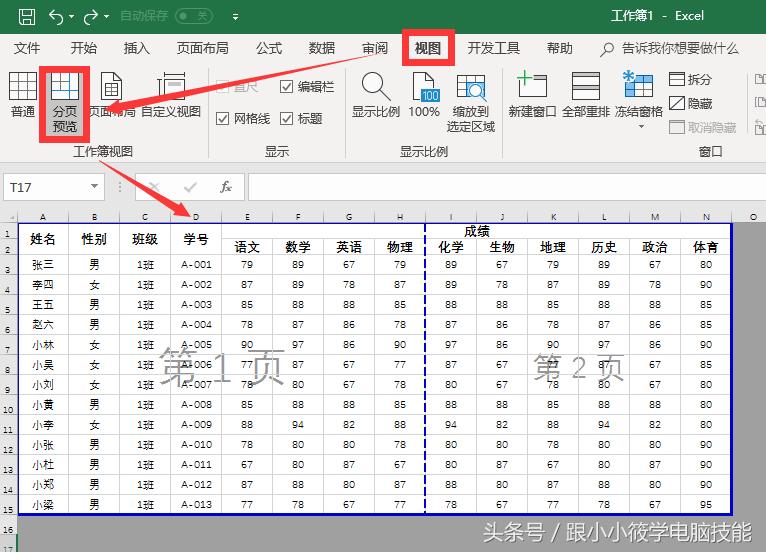Viewport: 766px width, 552px height.
Task: Switch to the 审阅 ribbon tab
Action: 374,48
